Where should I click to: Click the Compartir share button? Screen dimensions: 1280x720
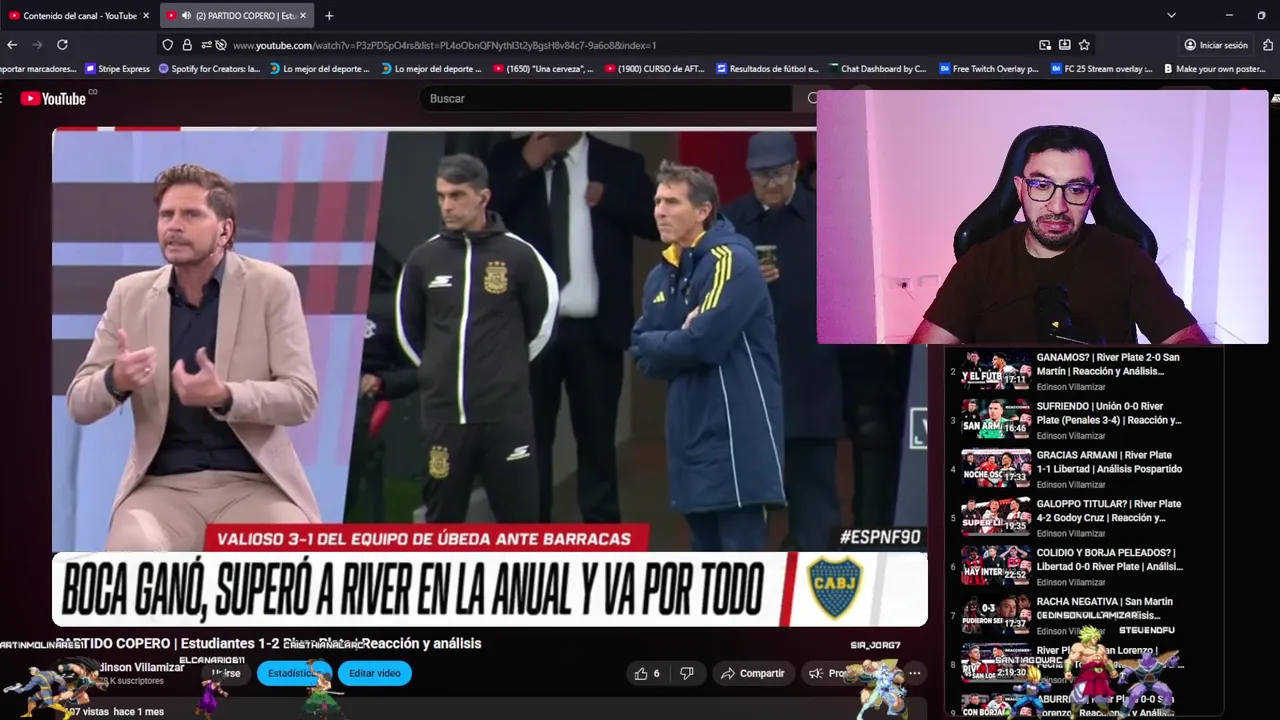(x=752, y=673)
